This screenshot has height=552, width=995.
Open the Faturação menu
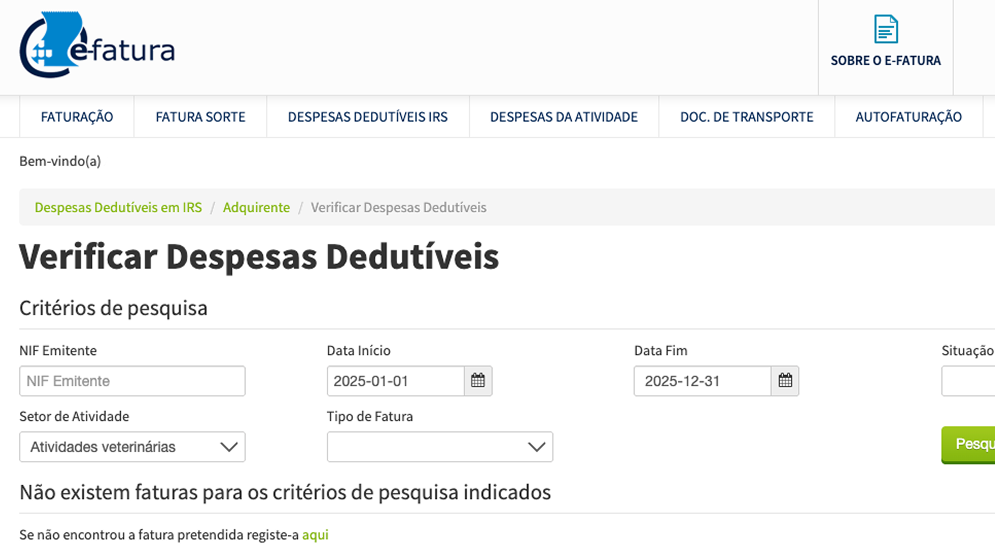point(77,117)
